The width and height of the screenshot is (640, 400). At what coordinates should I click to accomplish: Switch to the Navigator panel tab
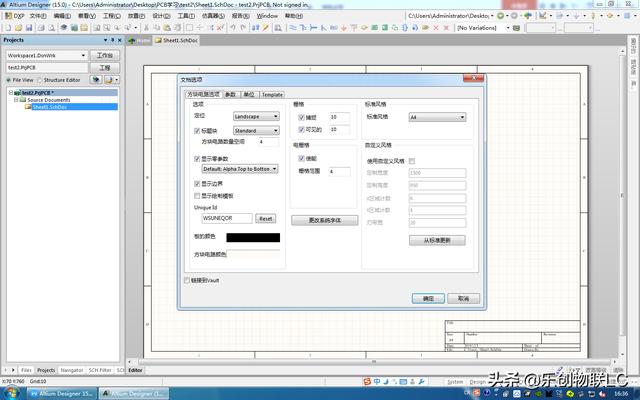[72, 370]
